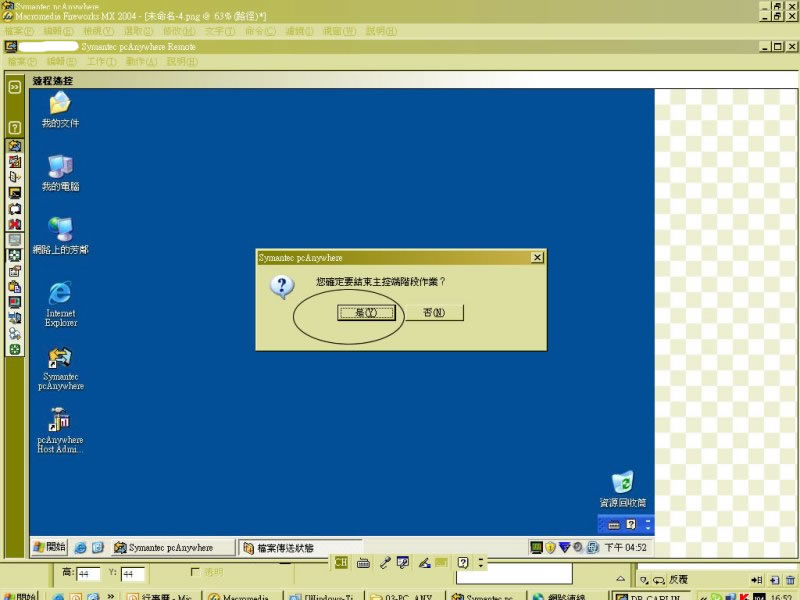Screen dimensions: 800x600
Task: Click the 是(Y) button in the dialog
Action: pos(358,313)
